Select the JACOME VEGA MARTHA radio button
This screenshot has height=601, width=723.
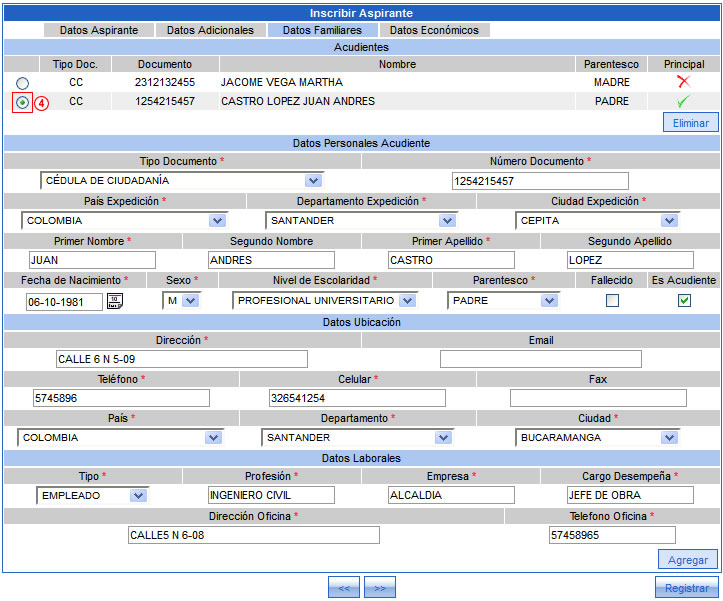pyautogui.click(x=22, y=83)
